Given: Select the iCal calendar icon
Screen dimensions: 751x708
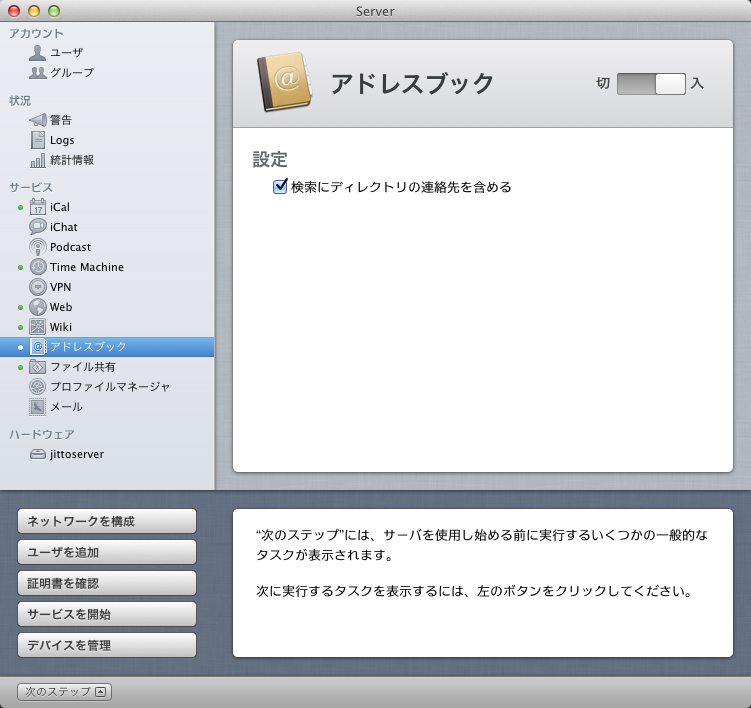Looking at the screenshot, I should pyautogui.click(x=37, y=207).
